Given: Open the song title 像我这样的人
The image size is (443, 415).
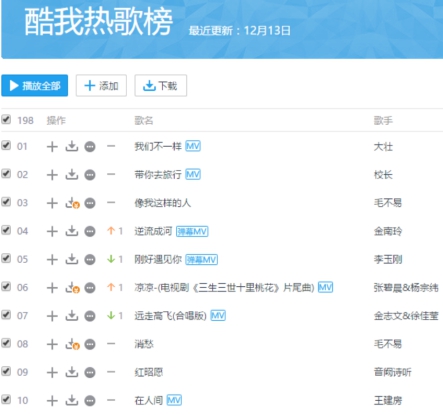Looking at the screenshot, I should click(163, 203).
